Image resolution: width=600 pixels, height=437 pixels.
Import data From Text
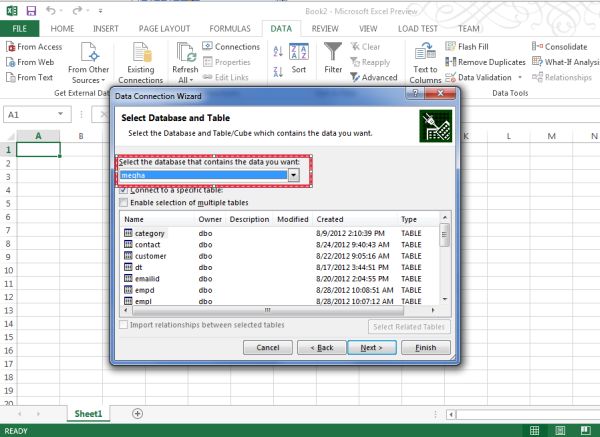(30, 77)
